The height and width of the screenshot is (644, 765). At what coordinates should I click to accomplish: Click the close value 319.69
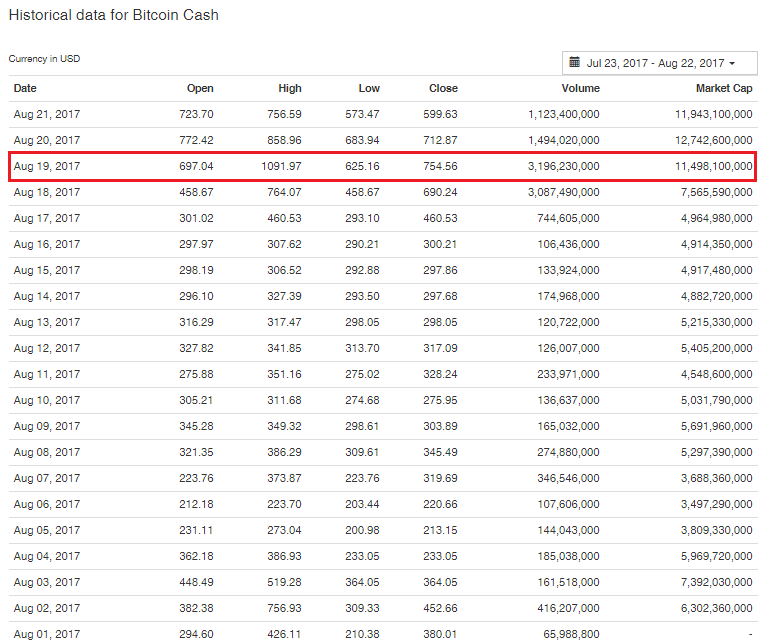point(440,478)
